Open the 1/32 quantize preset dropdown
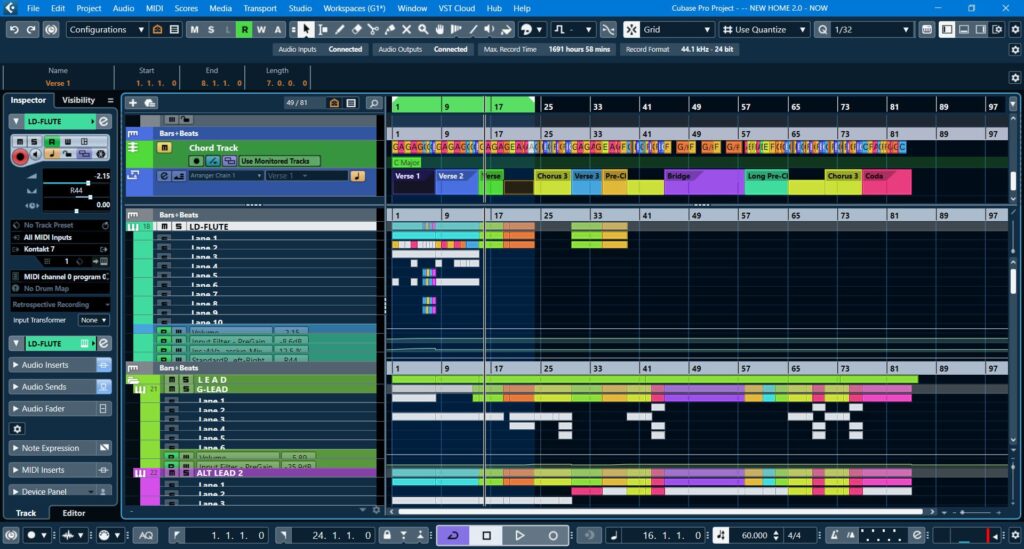Screen dimensions: 1024x549 [871, 29]
